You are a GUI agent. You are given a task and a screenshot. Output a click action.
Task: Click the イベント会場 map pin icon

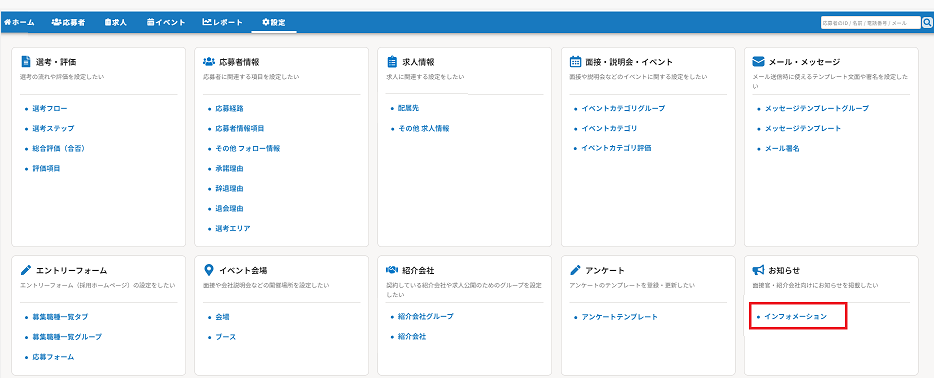click(x=208, y=270)
